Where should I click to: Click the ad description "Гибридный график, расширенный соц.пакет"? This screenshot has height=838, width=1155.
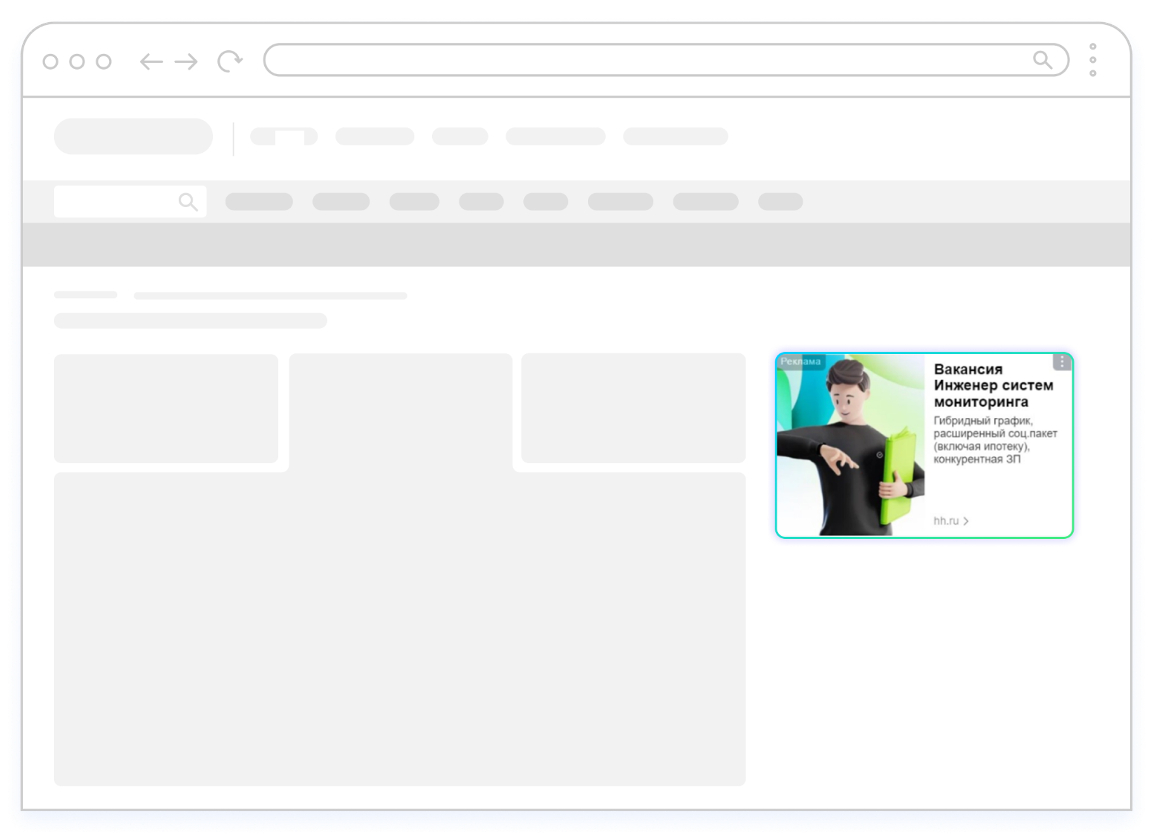[995, 440]
